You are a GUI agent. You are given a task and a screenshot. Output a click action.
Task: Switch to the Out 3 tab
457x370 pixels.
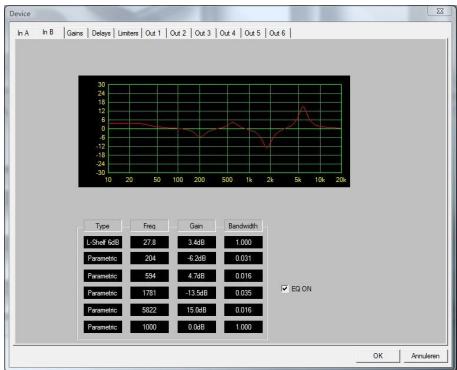(x=203, y=33)
